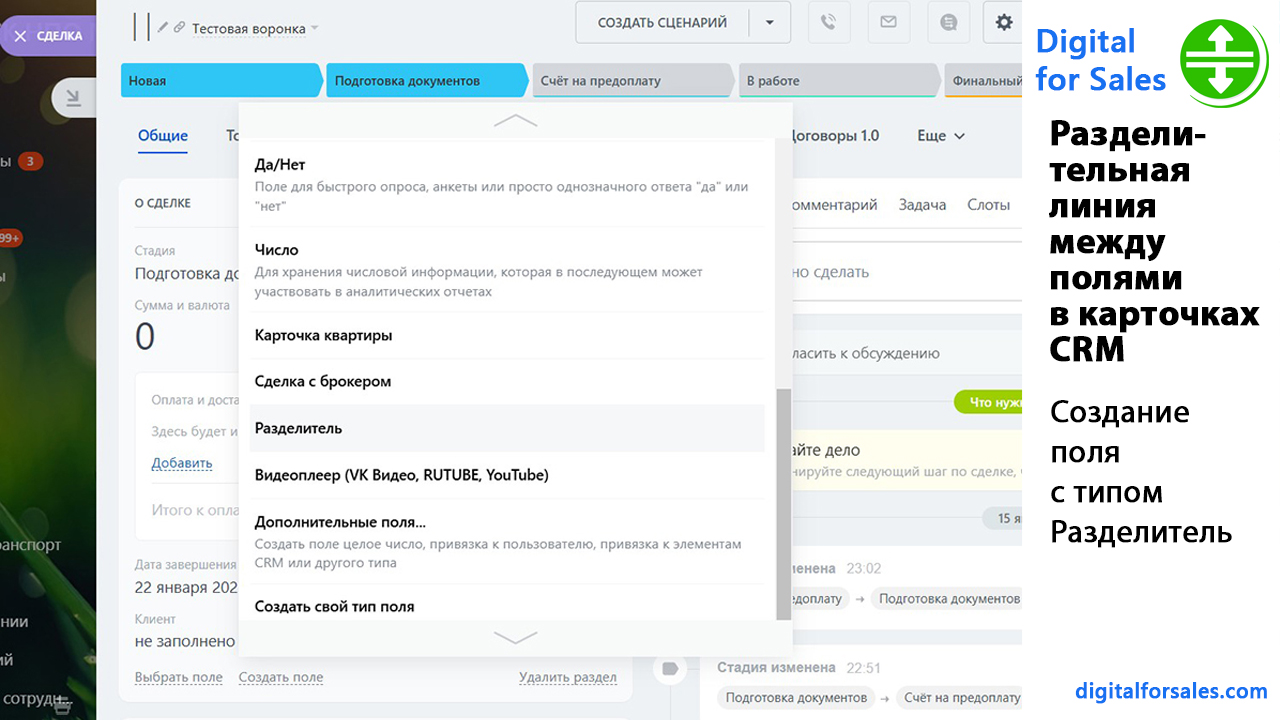
Task: Click the client value не заполнено
Action: click(185, 640)
